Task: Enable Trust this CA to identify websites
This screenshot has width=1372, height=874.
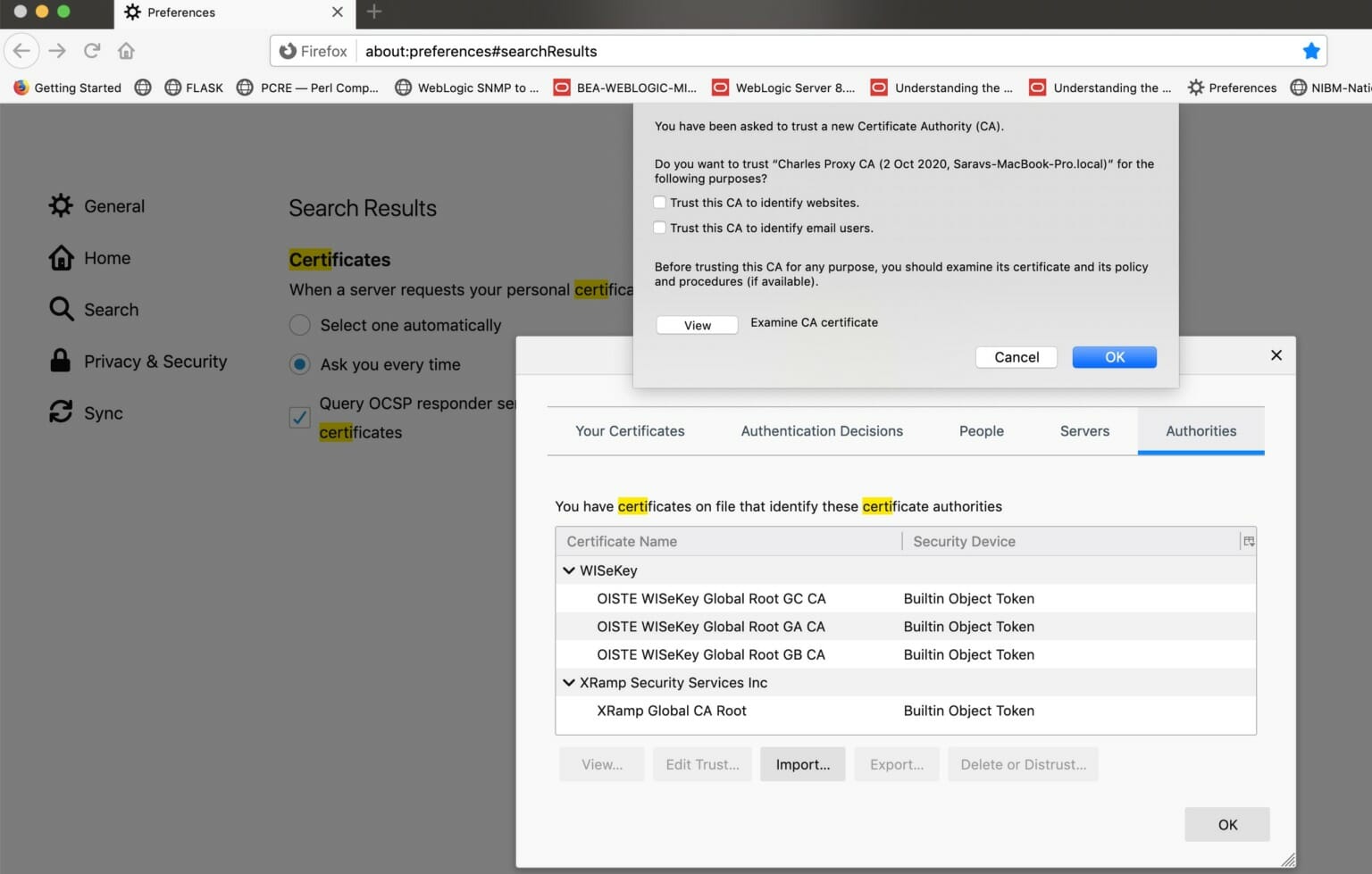Action: 659,202
